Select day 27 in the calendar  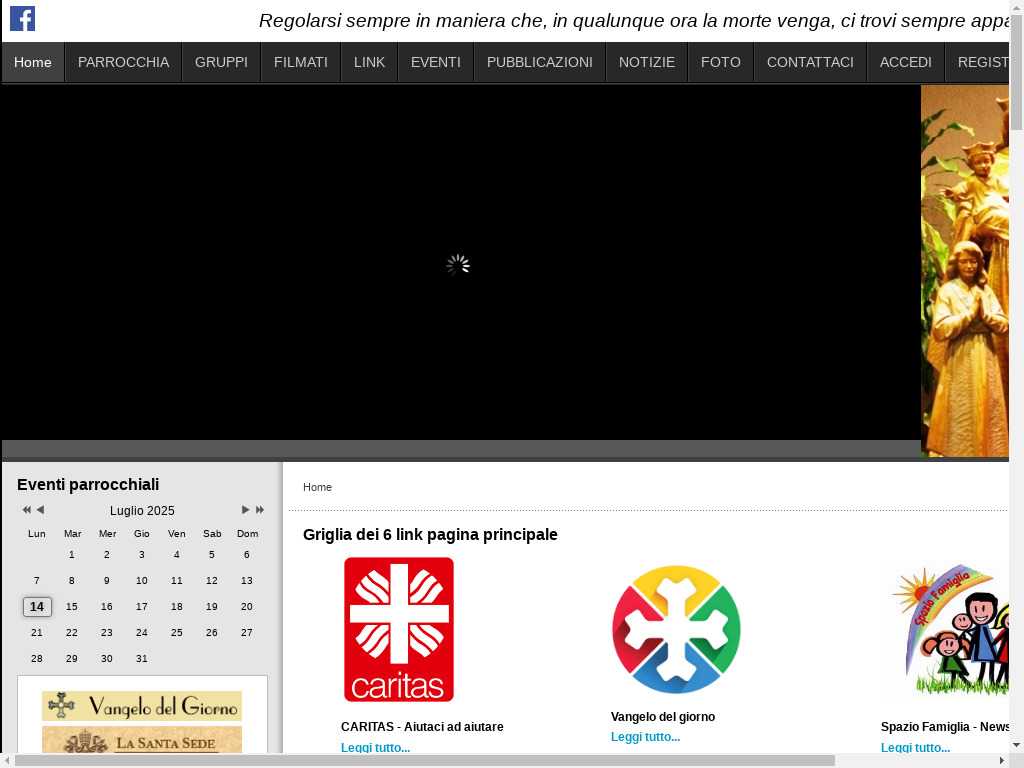pos(247,633)
